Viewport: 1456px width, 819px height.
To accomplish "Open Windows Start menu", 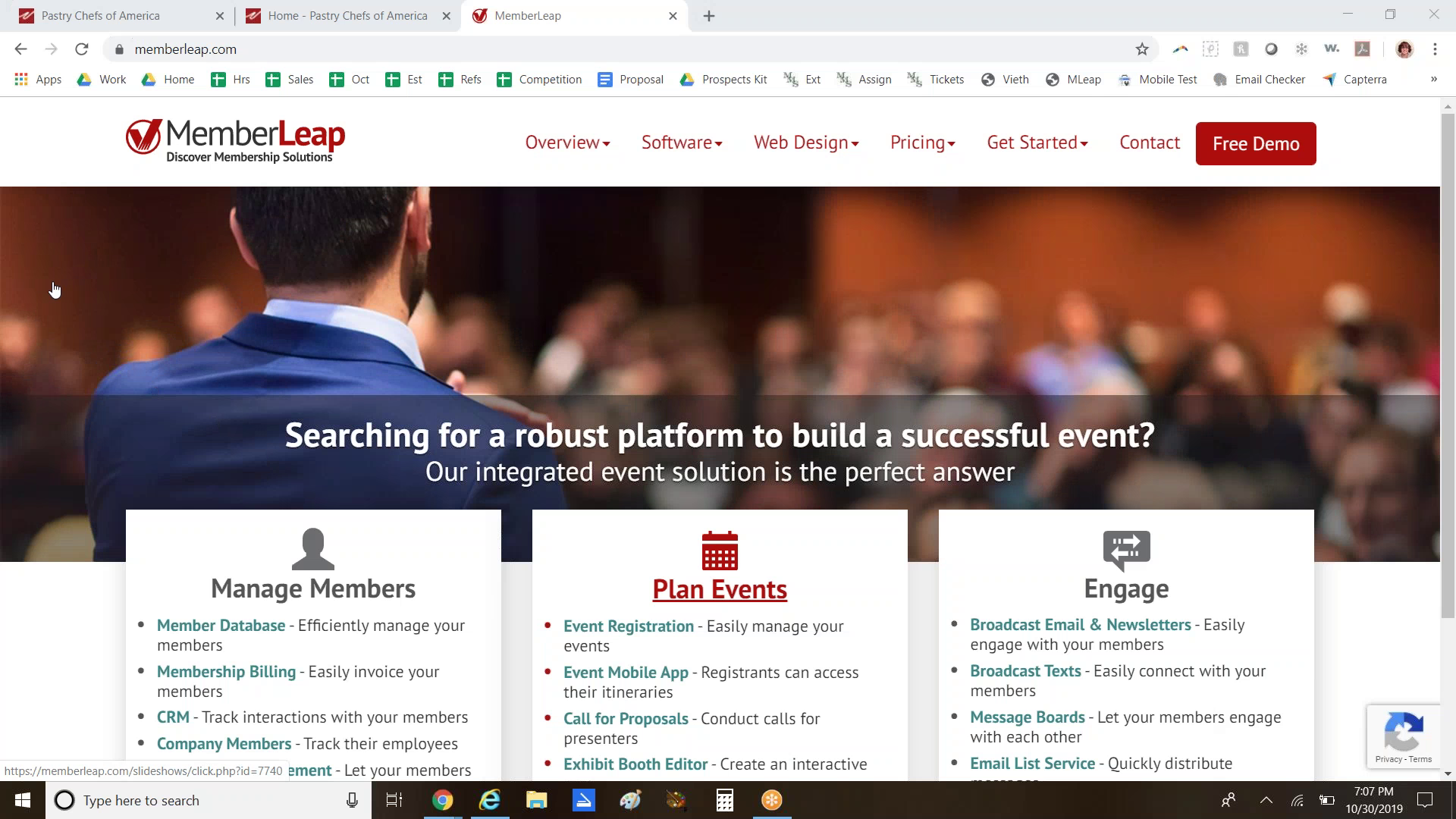I will (22, 800).
